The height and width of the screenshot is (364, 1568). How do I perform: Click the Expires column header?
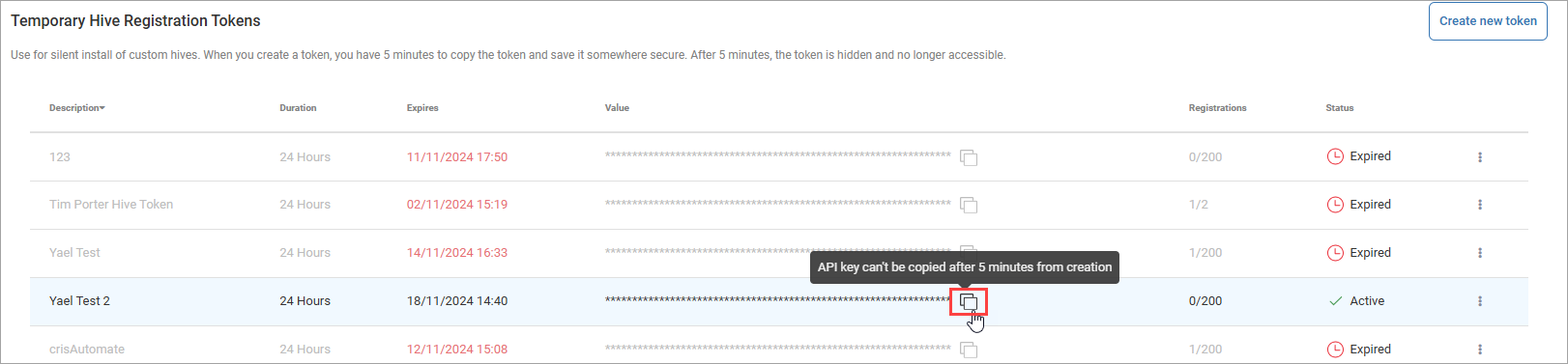coord(422,108)
